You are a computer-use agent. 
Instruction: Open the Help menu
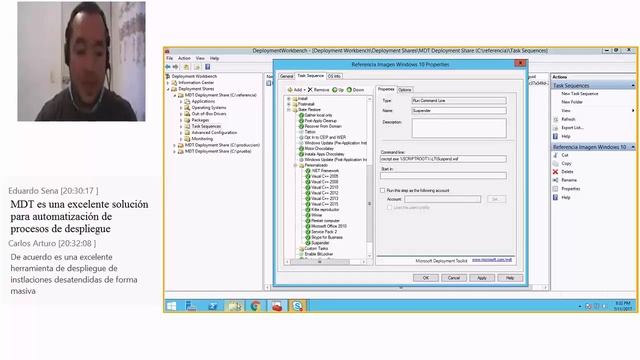point(214,58)
